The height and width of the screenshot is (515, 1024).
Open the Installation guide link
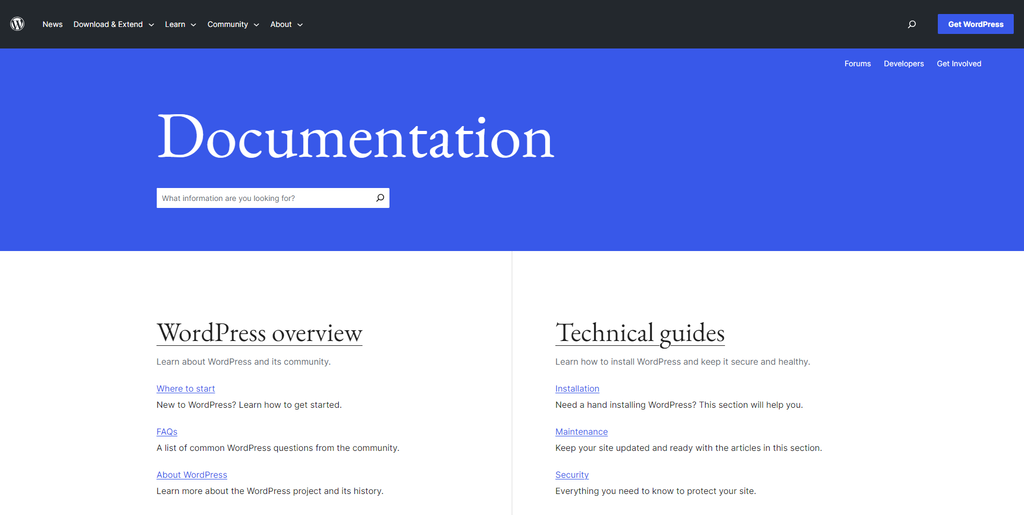pyautogui.click(x=577, y=389)
